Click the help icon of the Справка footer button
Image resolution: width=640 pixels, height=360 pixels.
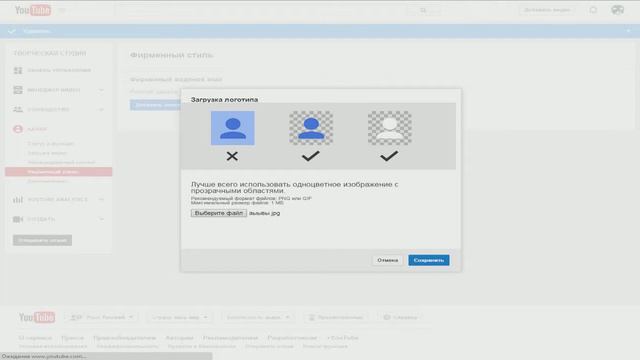[x=387, y=317]
